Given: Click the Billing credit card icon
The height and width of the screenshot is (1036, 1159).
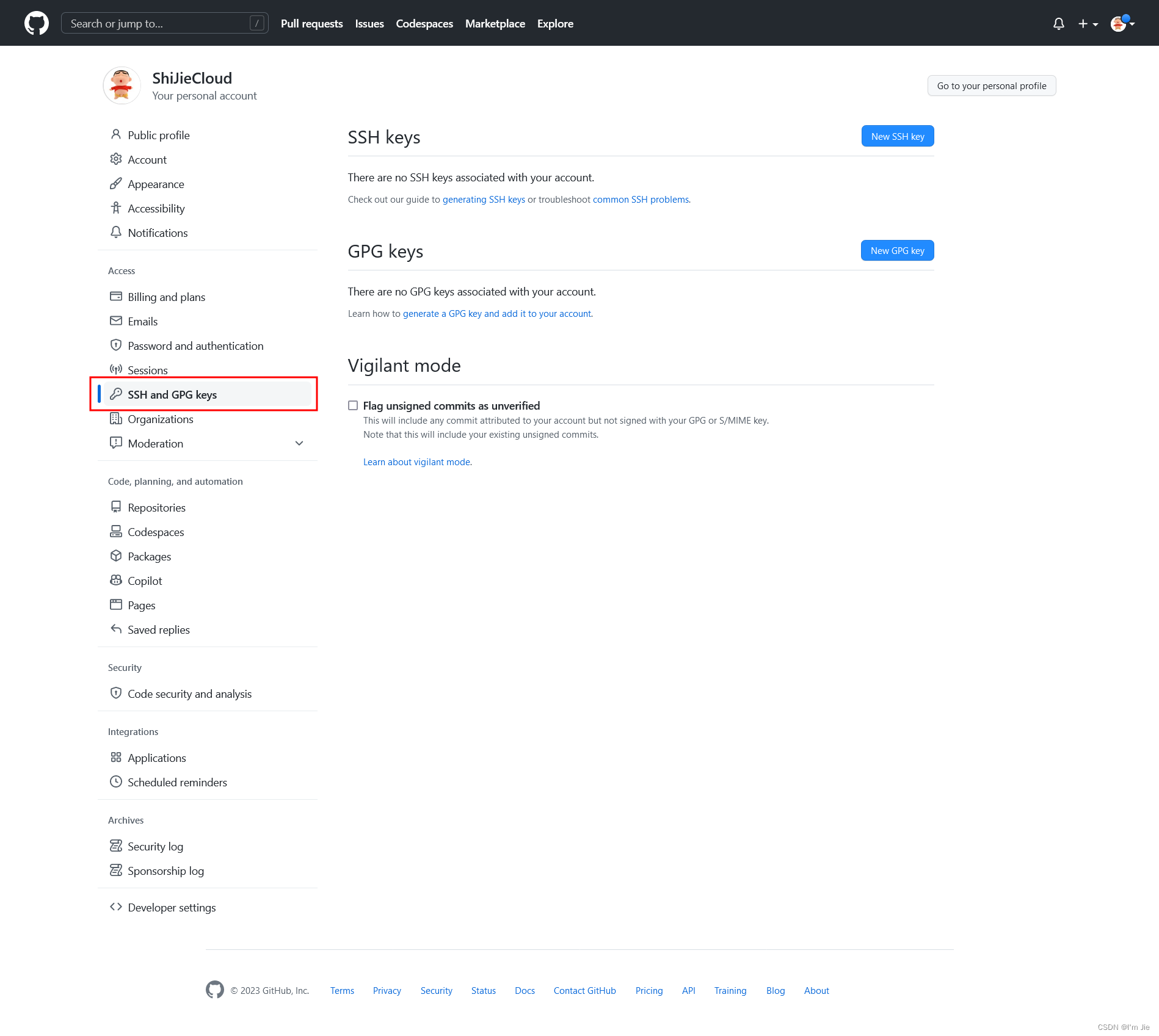Looking at the screenshot, I should coord(116,296).
